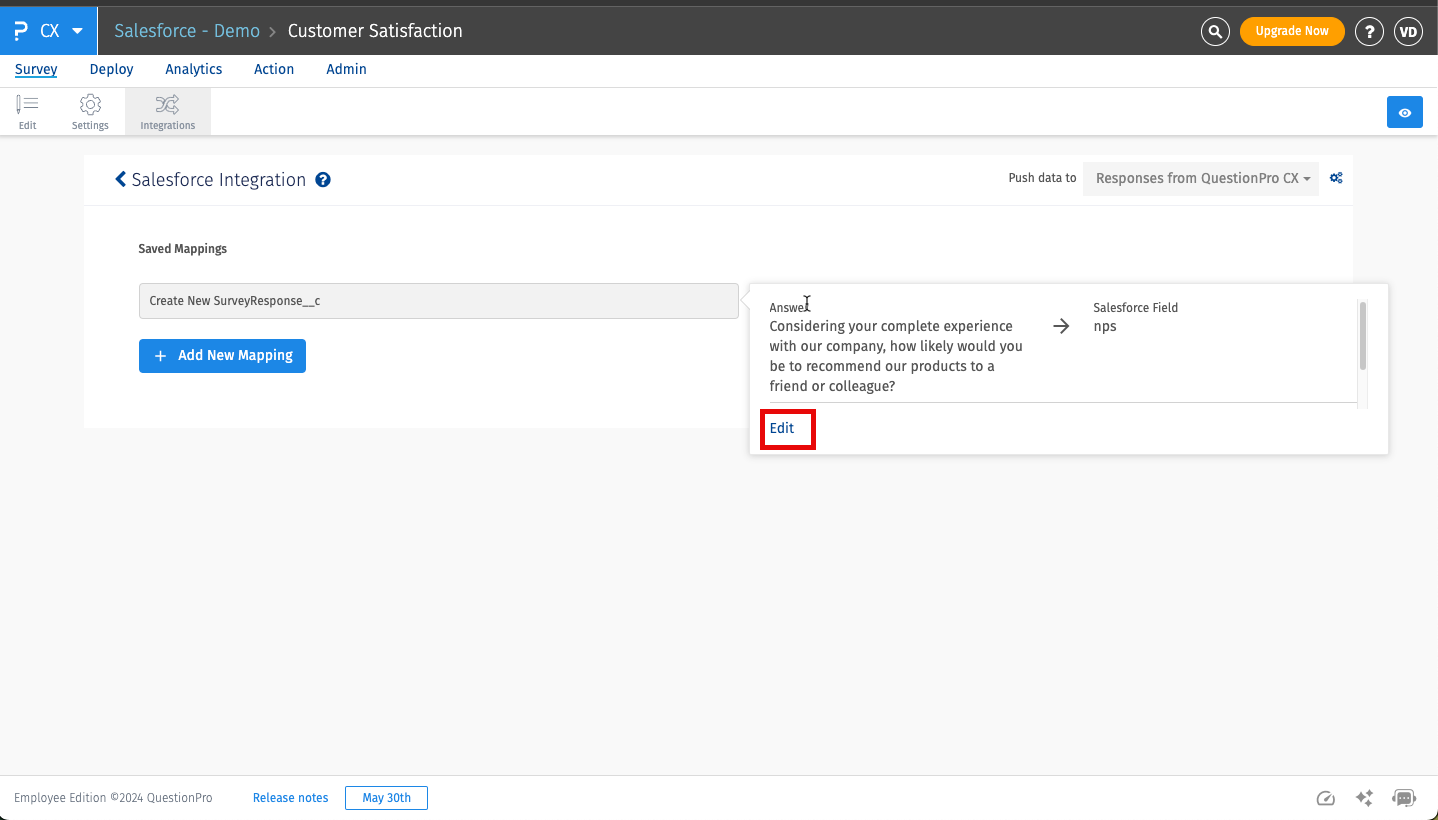Viewport: 1438px width, 820px height.
Task: Open the Responses from QuestionPro CX dropdown
Action: [1201, 178]
